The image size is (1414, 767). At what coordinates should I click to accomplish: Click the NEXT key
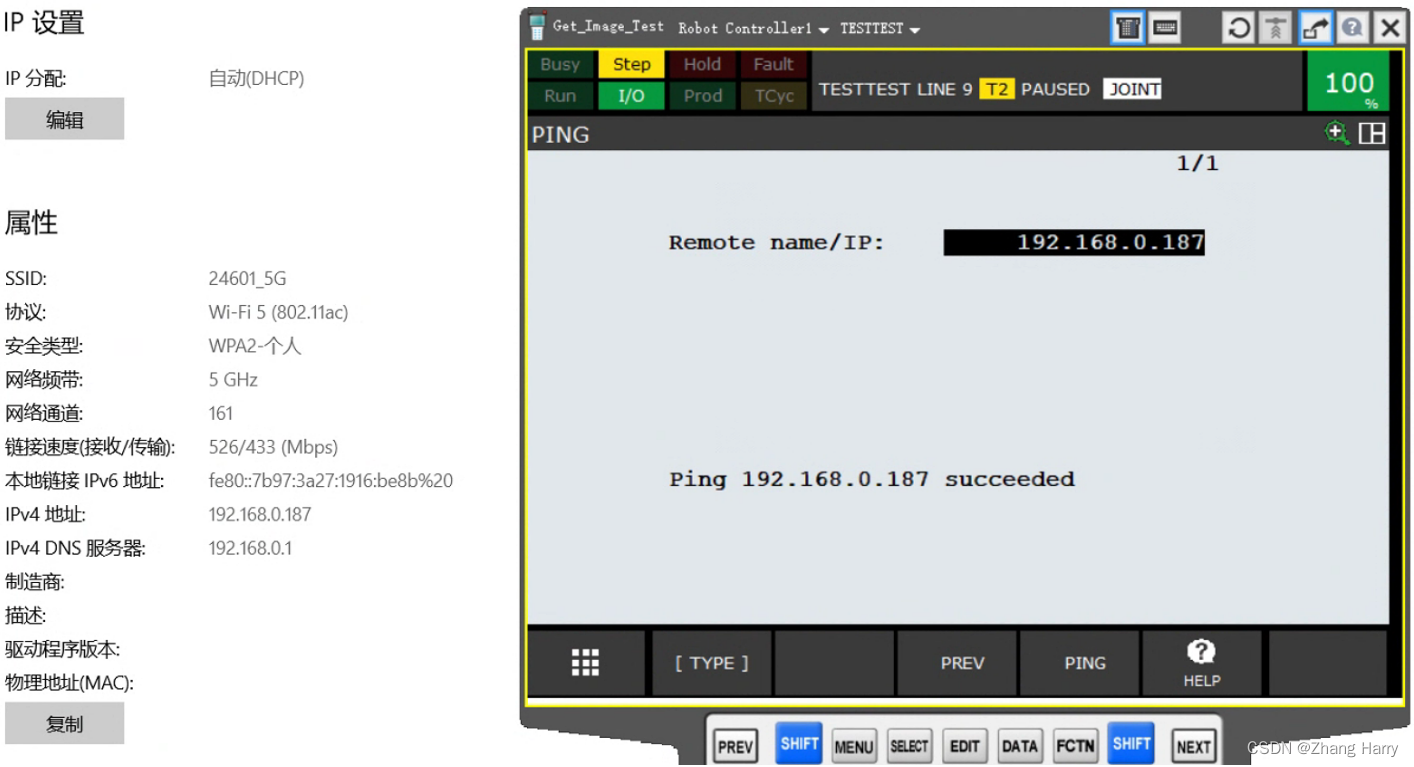pos(1194,746)
